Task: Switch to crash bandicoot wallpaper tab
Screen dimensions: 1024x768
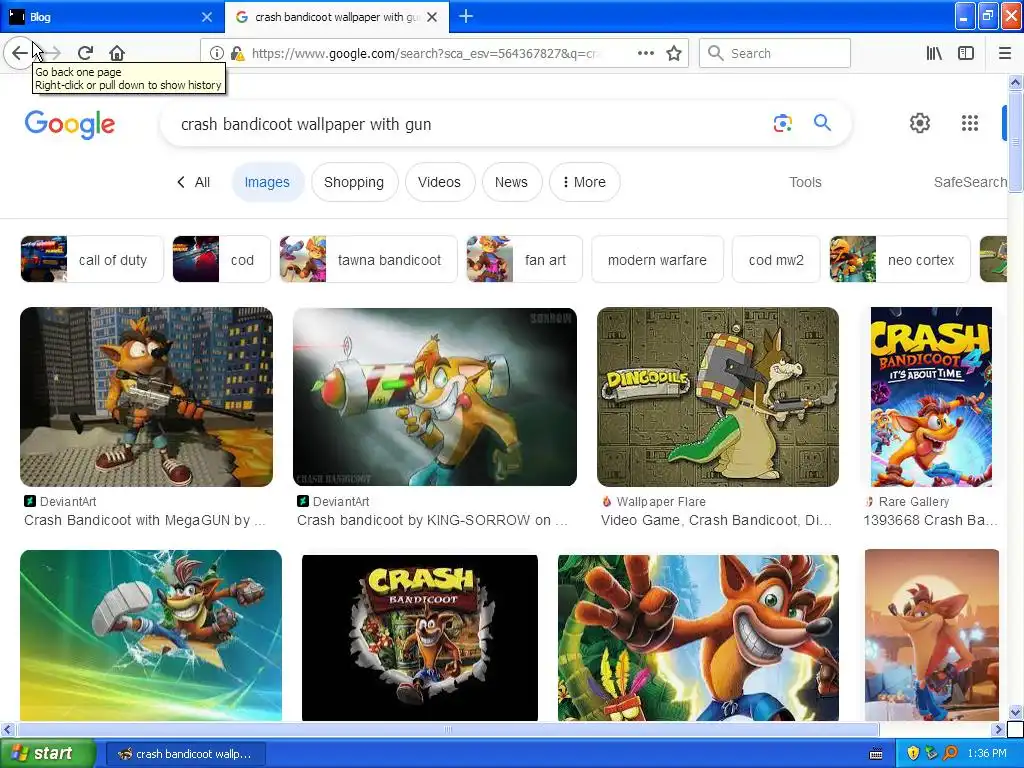Action: [x=336, y=17]
